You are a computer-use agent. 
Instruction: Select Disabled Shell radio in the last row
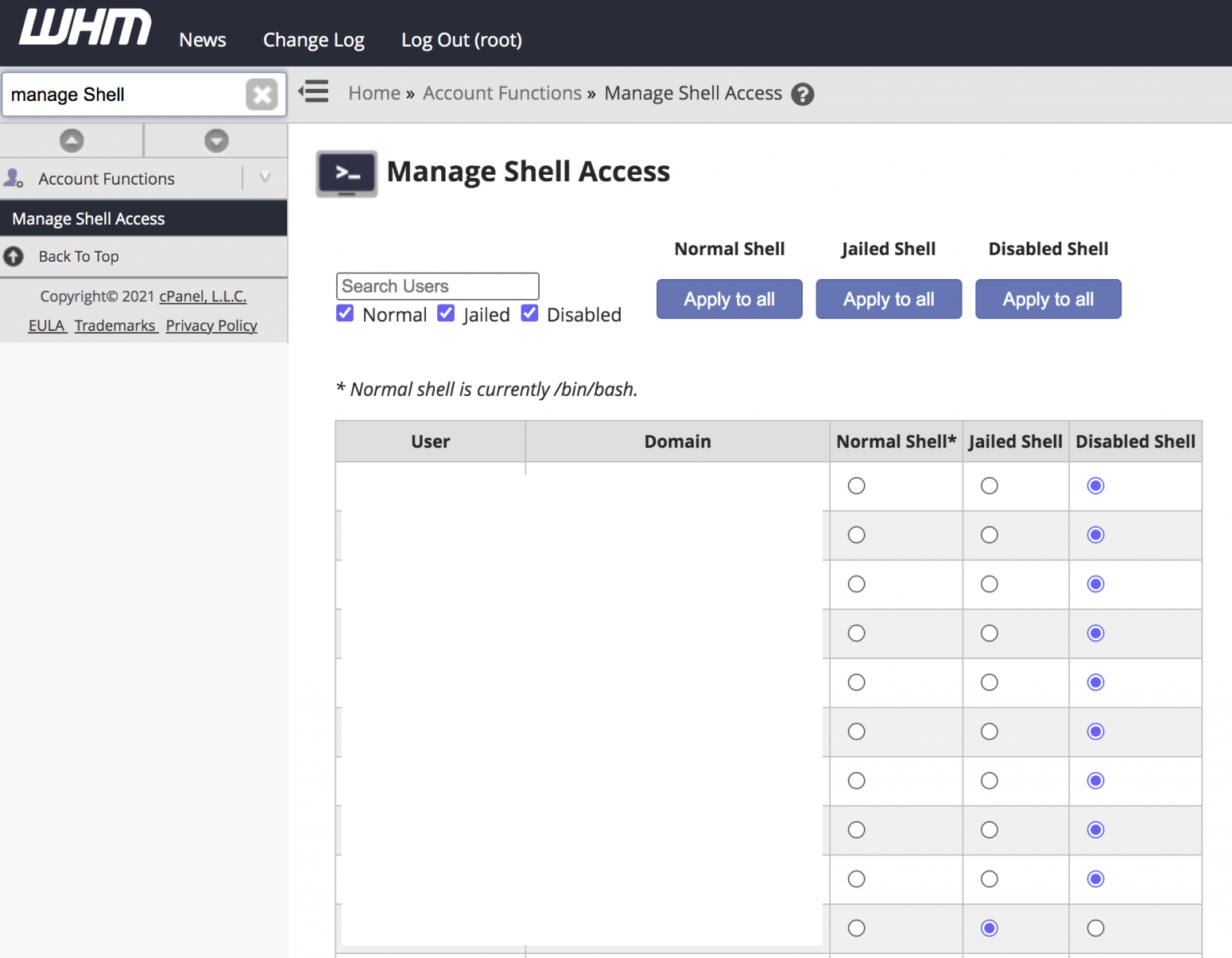(1096, 928)
